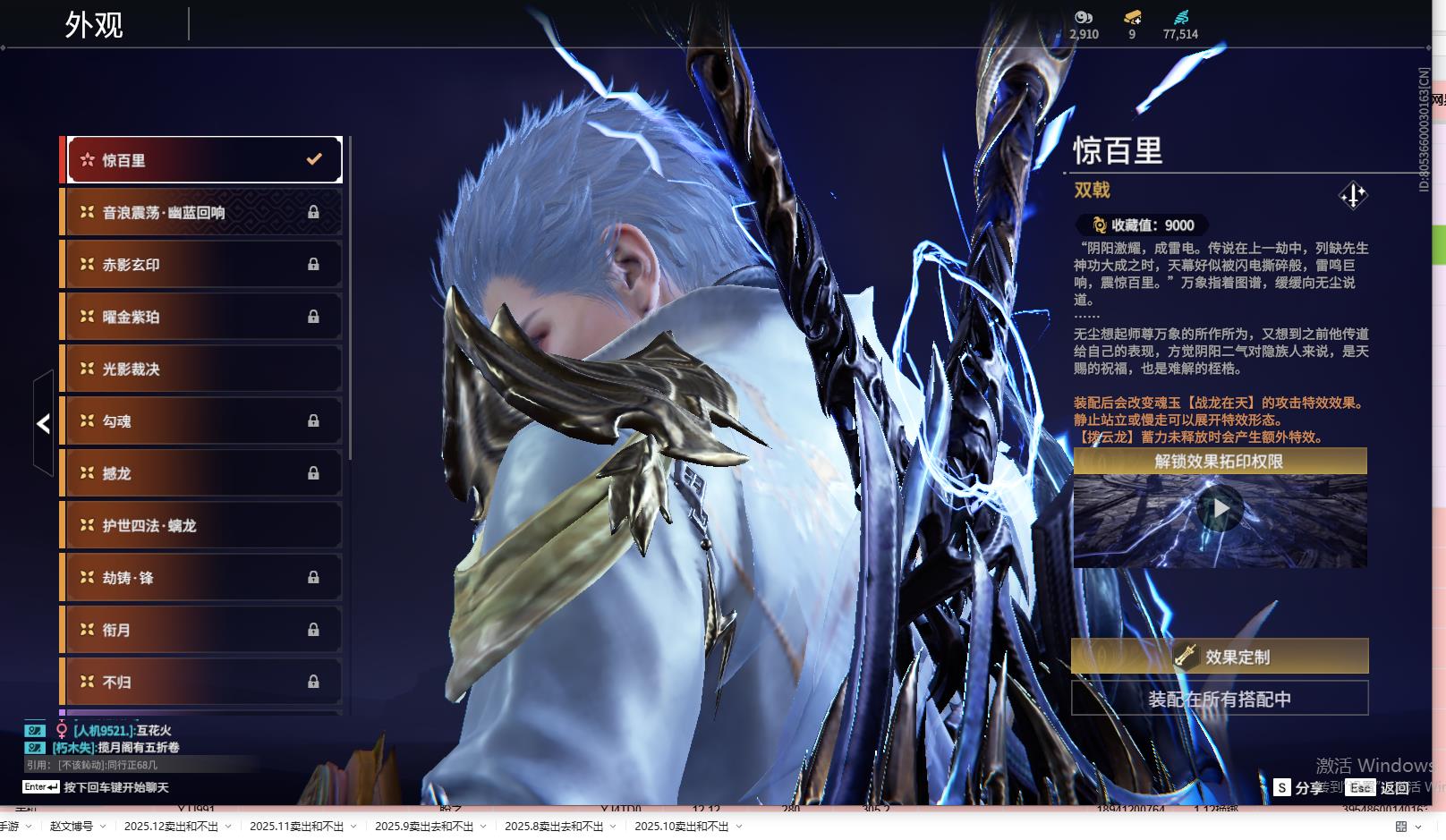This screenshot has height=840, width=1446.
Task: Open dropdown arrow of 2025.10卖出和不出 tab
Action: tap(739, 827)
